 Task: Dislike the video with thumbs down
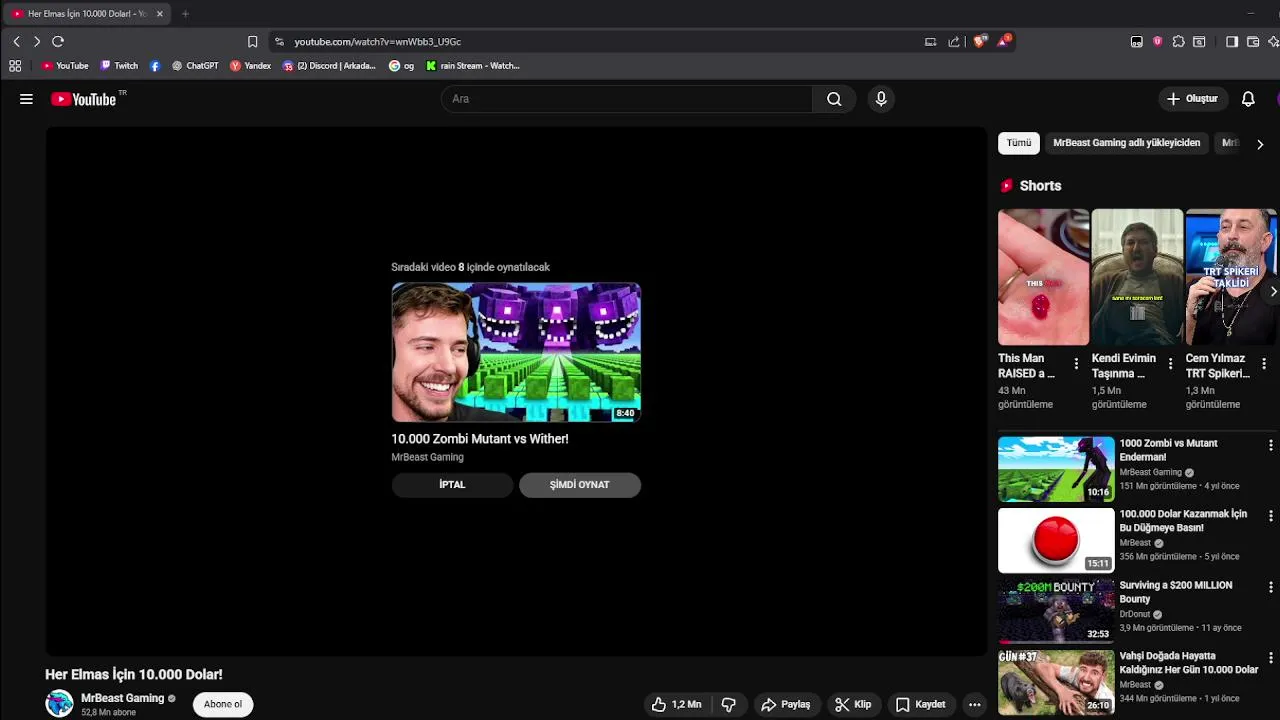point(728,704)
